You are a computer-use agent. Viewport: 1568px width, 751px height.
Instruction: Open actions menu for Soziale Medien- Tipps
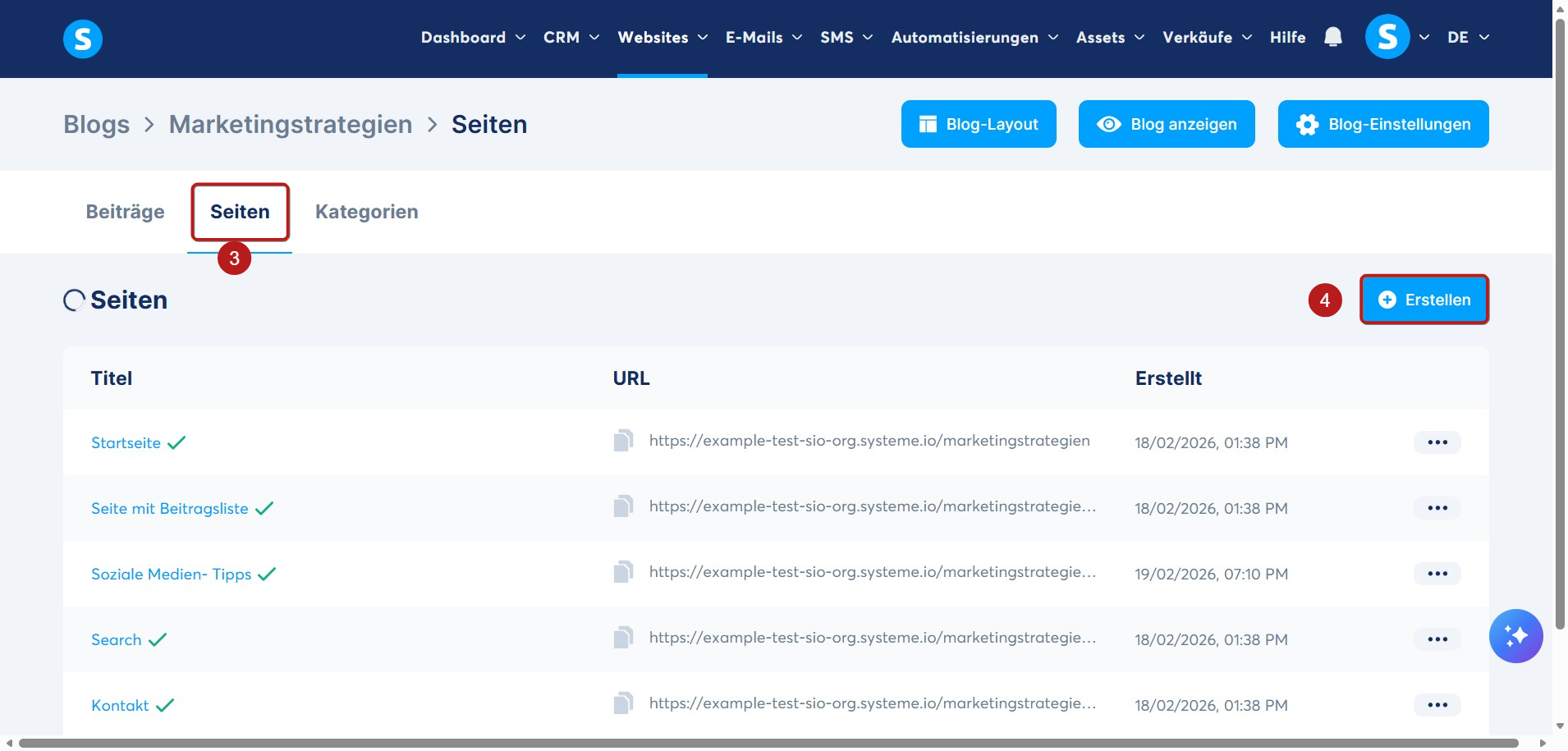(x=1437, y=574)
